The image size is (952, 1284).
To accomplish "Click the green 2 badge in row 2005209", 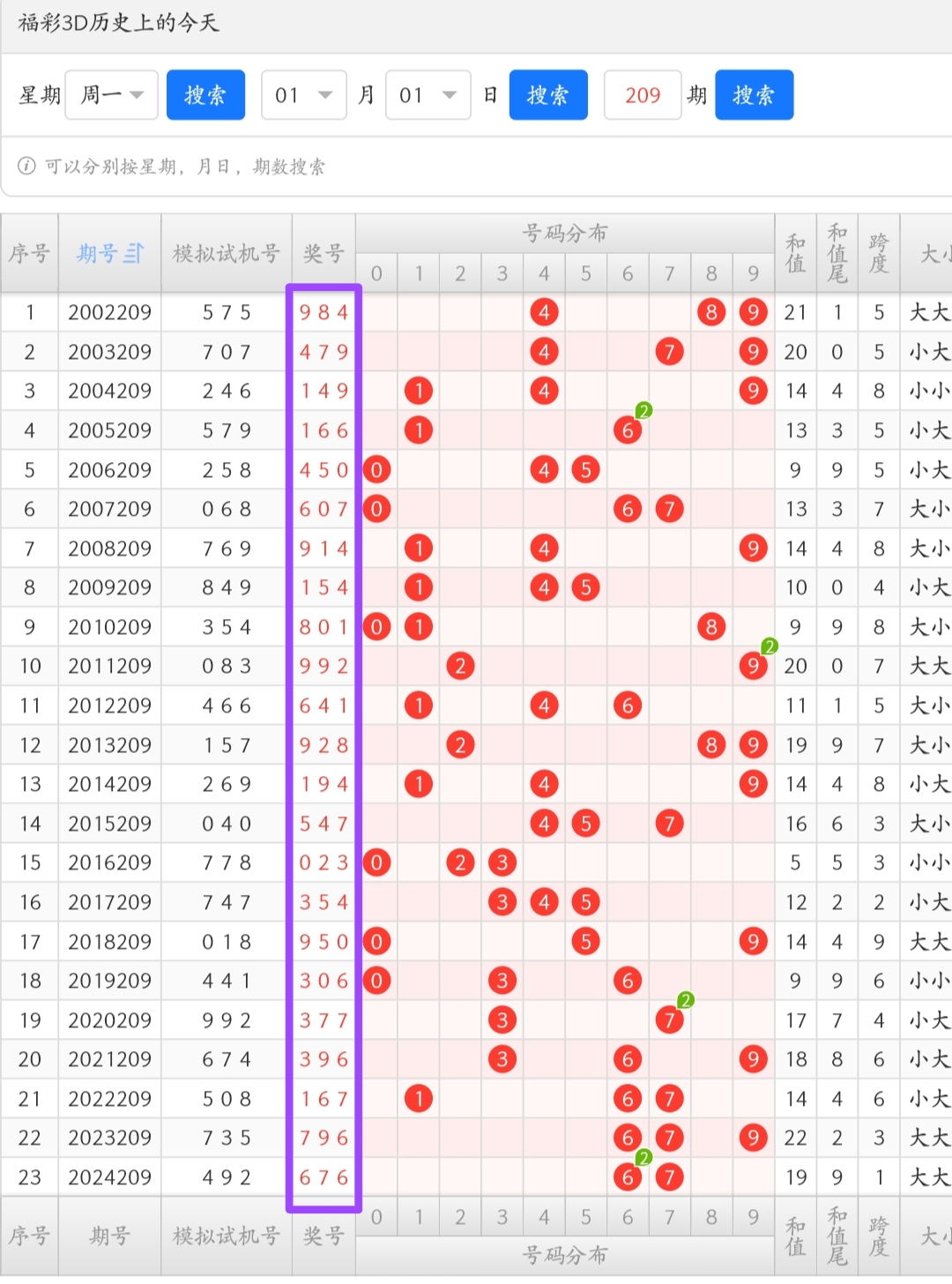I will coord(644,411).
